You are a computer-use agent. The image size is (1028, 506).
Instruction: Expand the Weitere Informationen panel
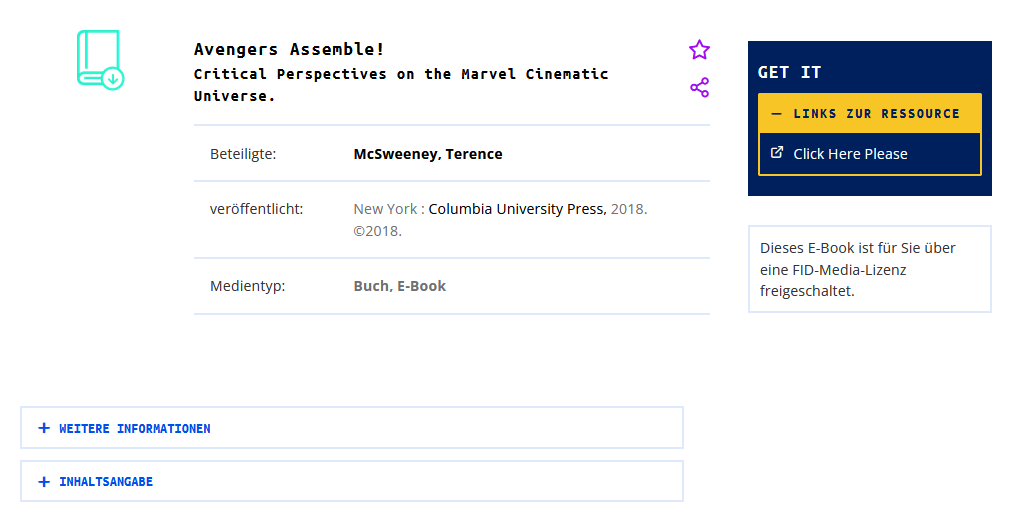(352, 428)
